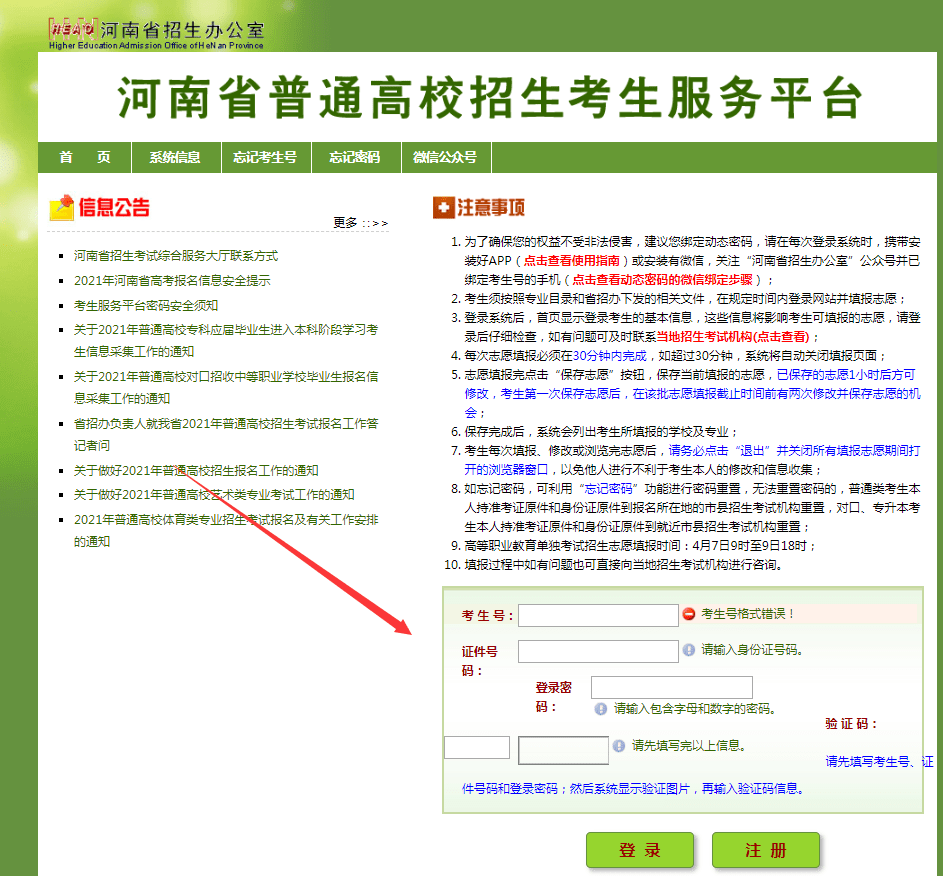
Task: Open 河南省招生考试综合服务大厅联系方式 announcement
Action: tap(176, 256)
